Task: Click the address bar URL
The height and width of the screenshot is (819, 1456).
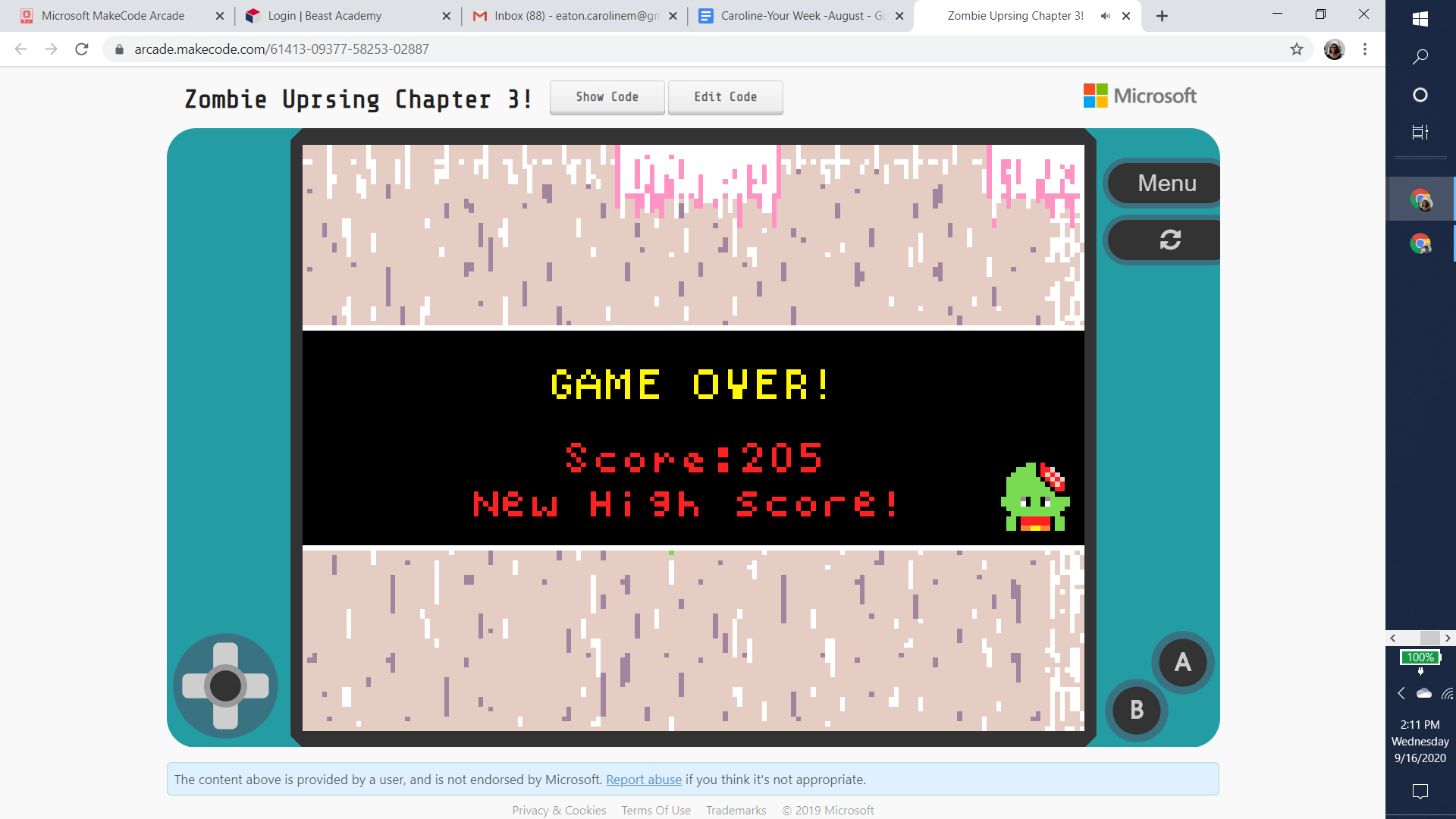Action: pos(281,49)
